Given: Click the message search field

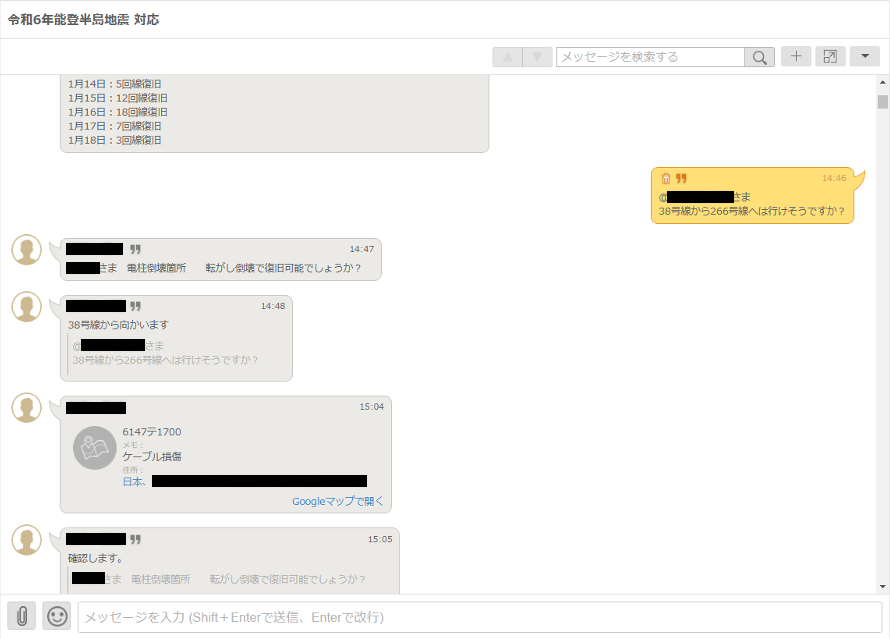Looking at the screenshot, I should [x=650, y=57].
